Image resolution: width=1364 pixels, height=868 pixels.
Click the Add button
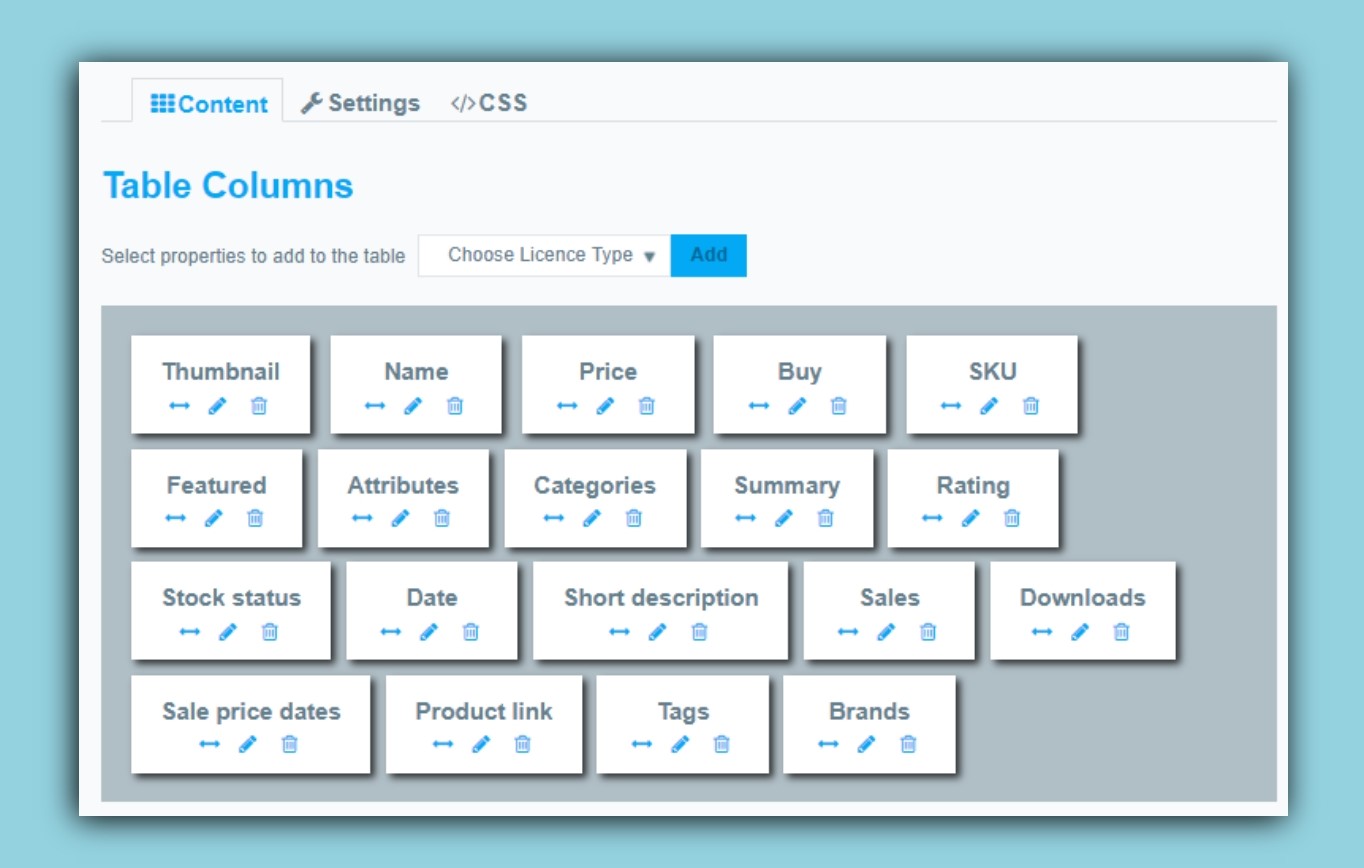[x=708, y=255]
